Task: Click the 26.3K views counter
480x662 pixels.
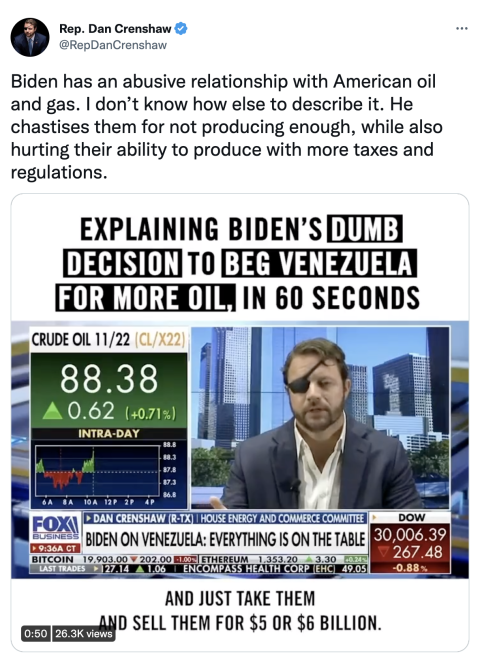Action: 84,634
